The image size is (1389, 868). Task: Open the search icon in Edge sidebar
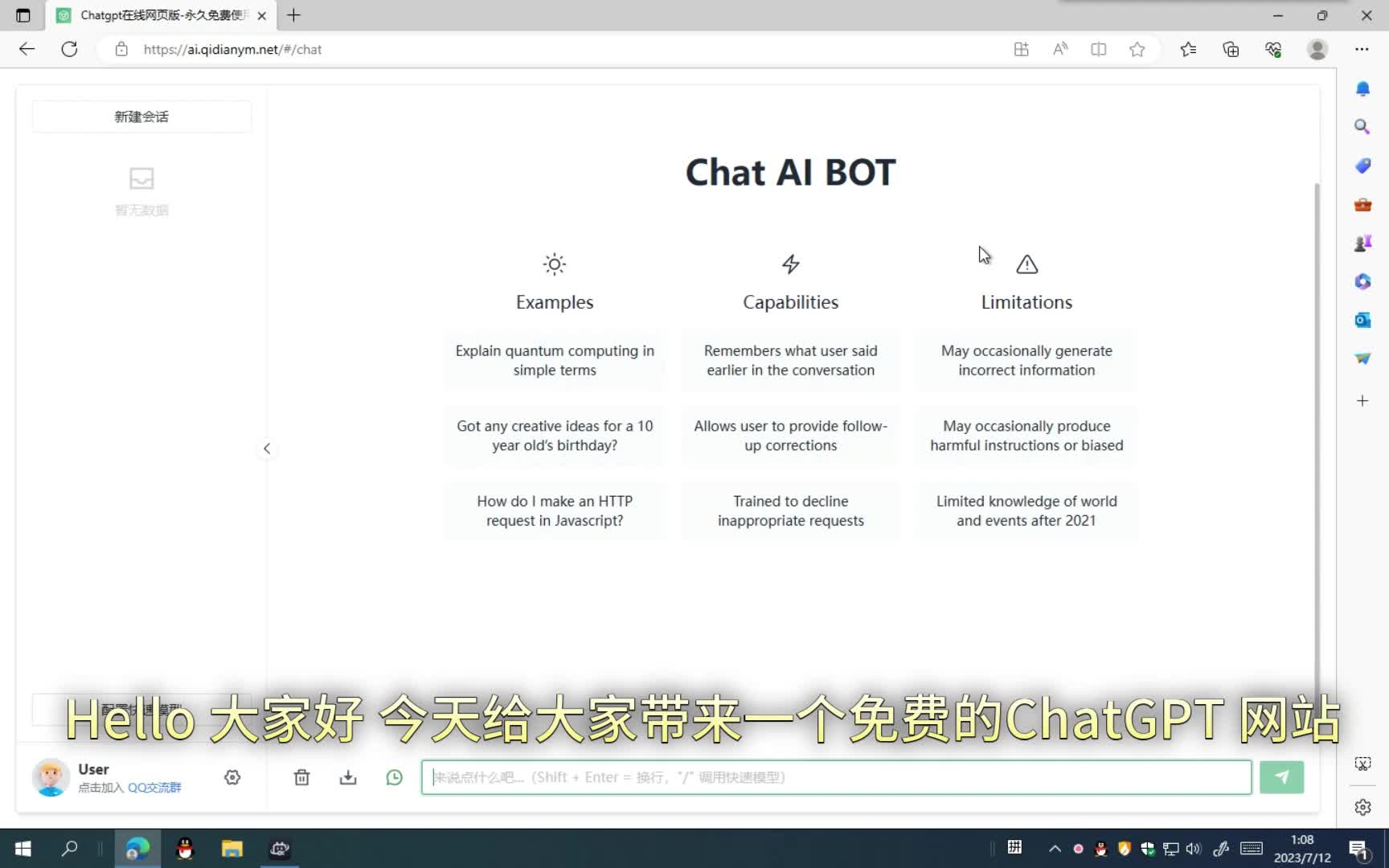pos(1362,127)
